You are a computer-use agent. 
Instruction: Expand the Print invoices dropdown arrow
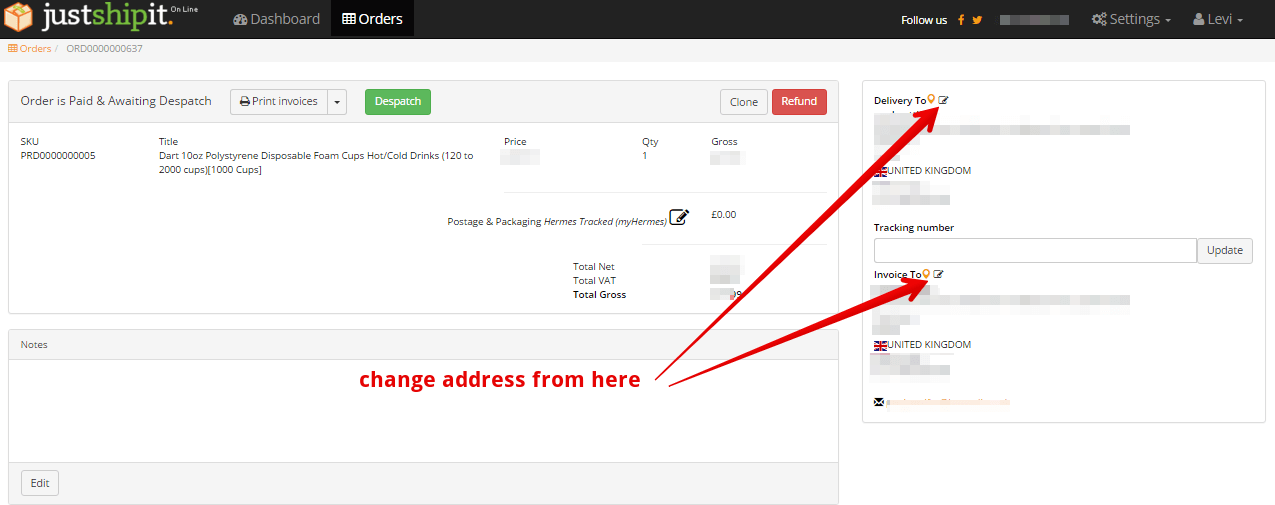coord(337,102)
